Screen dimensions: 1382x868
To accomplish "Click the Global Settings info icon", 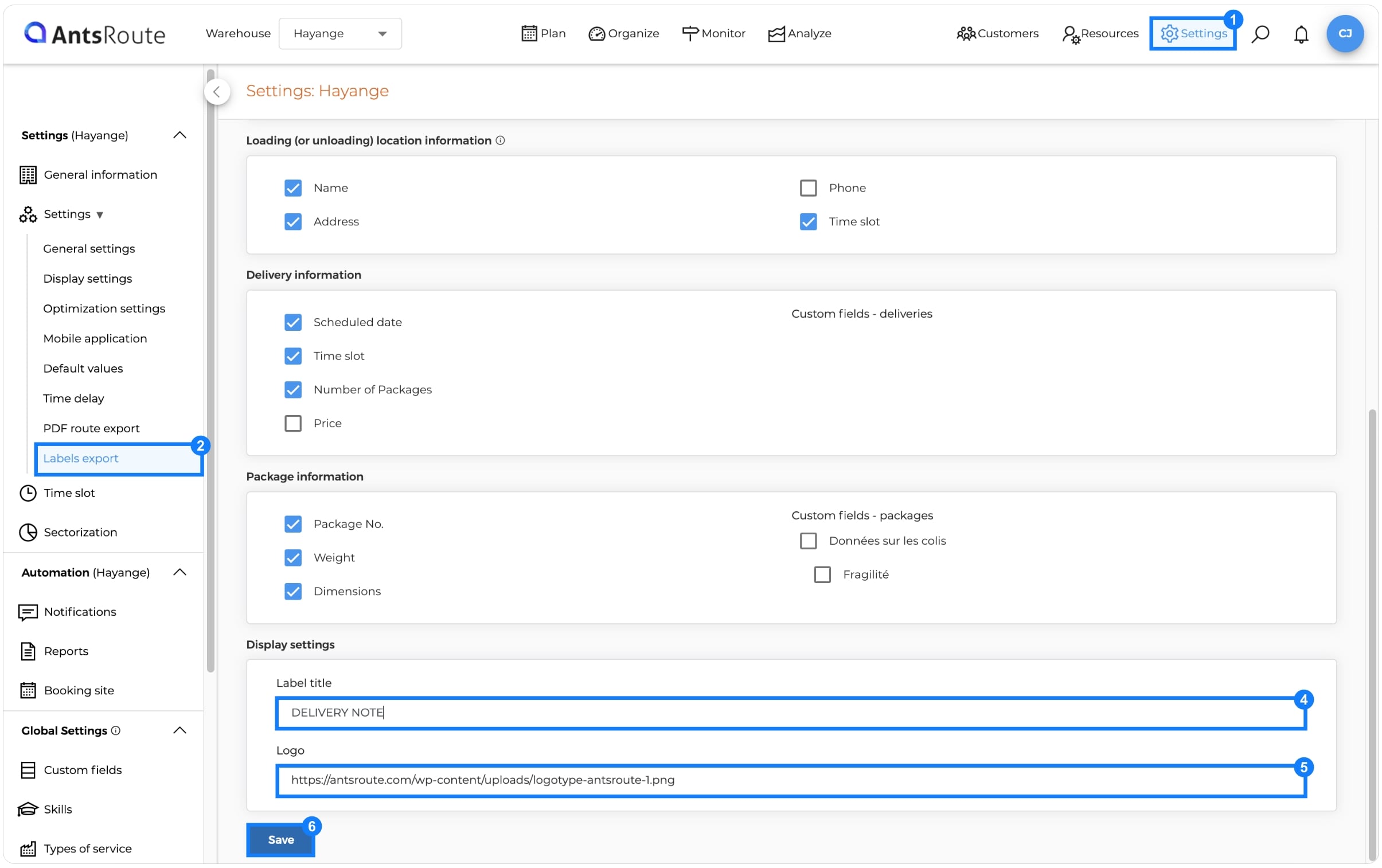I will tap(115, 730).
